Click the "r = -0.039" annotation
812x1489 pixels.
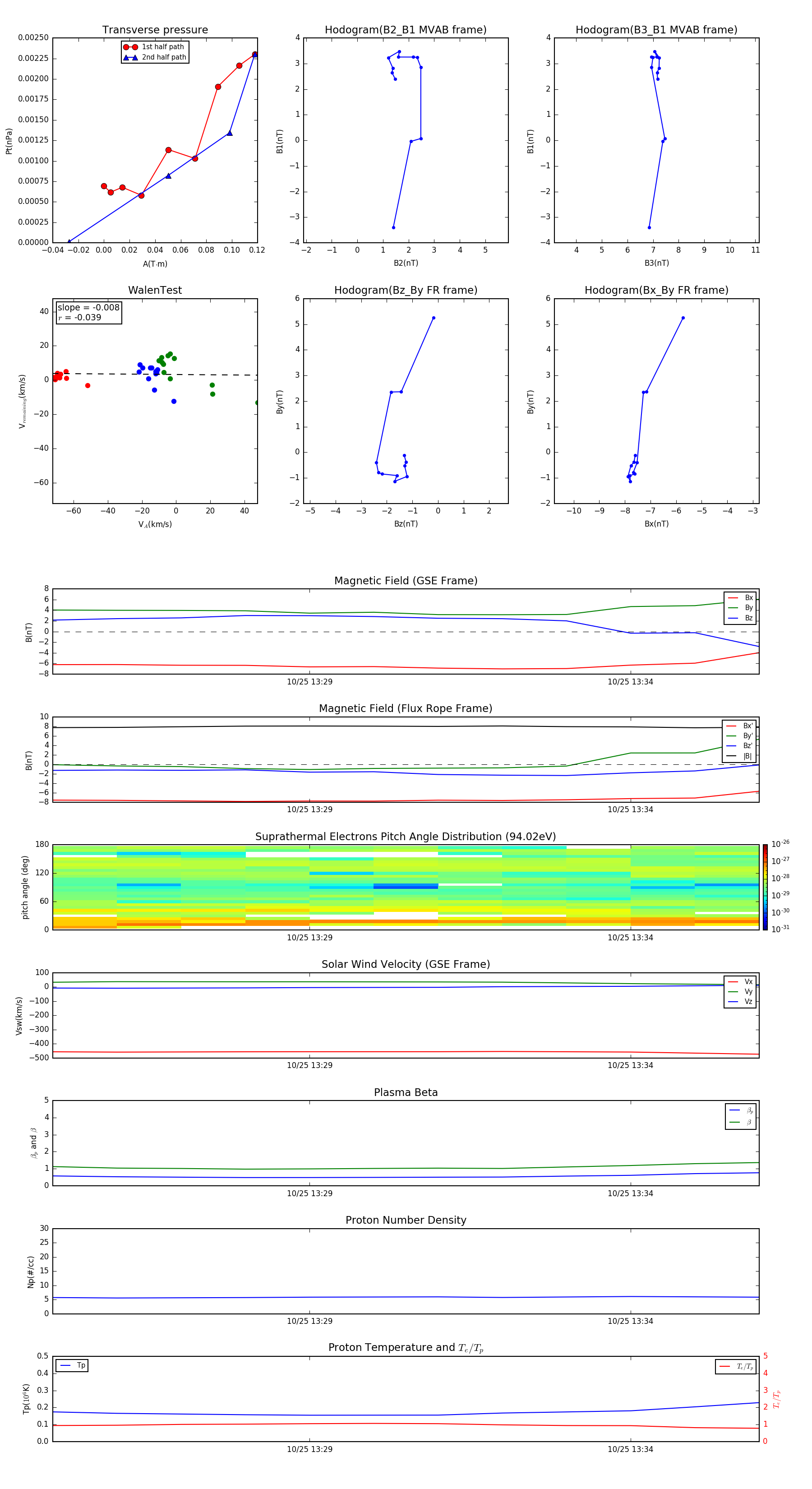tap(79, 317)
